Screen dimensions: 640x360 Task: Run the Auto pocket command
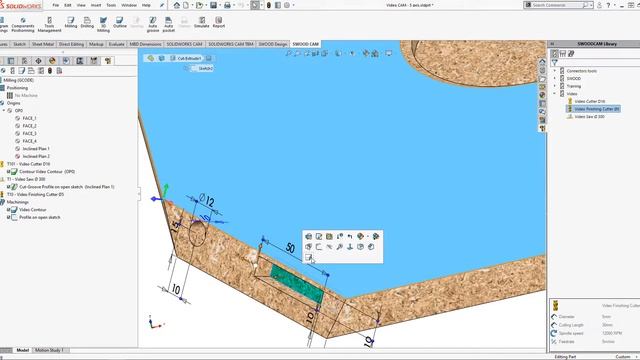pyautogui.click(x=169, y=24)
